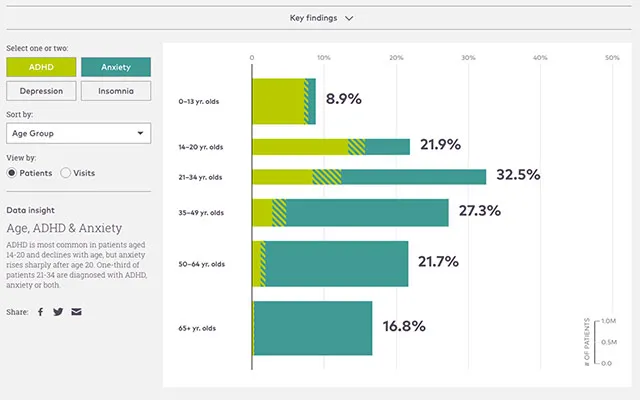Select the Depression condition button
Viewport: 640px width, 400px height.
(x=41, y=91)
